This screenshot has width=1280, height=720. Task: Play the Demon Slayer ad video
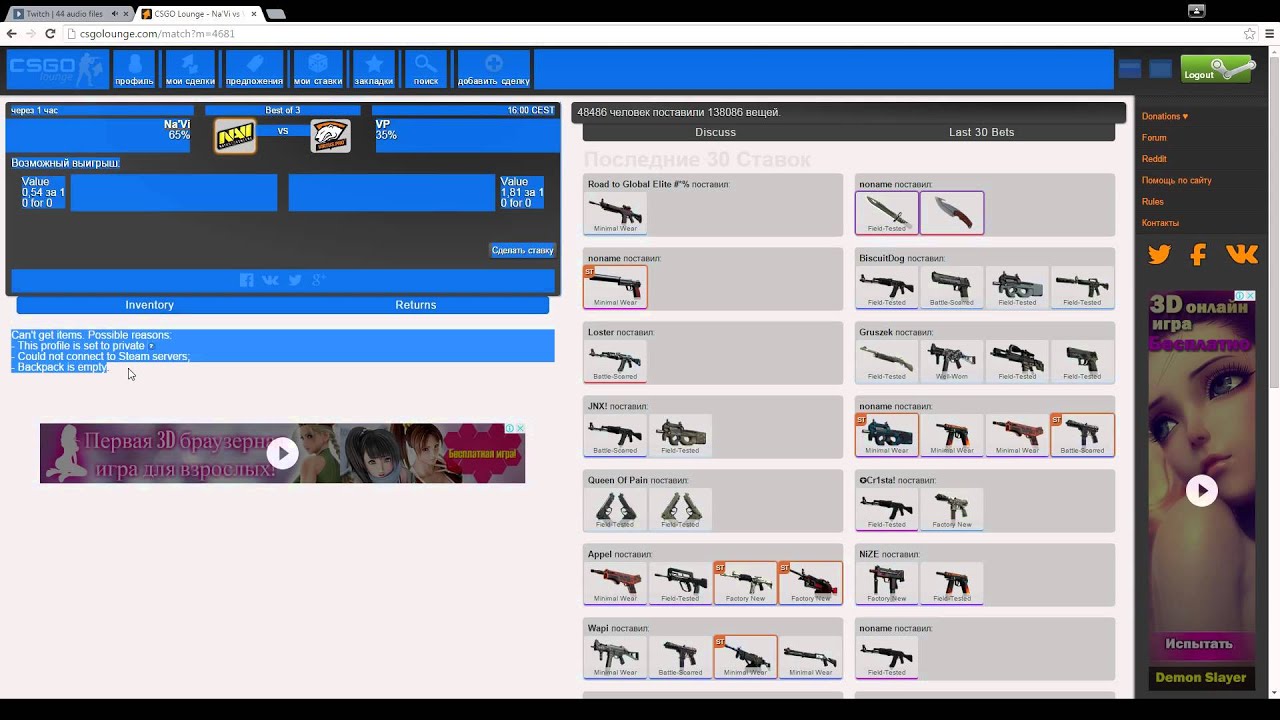point(1201,490)
